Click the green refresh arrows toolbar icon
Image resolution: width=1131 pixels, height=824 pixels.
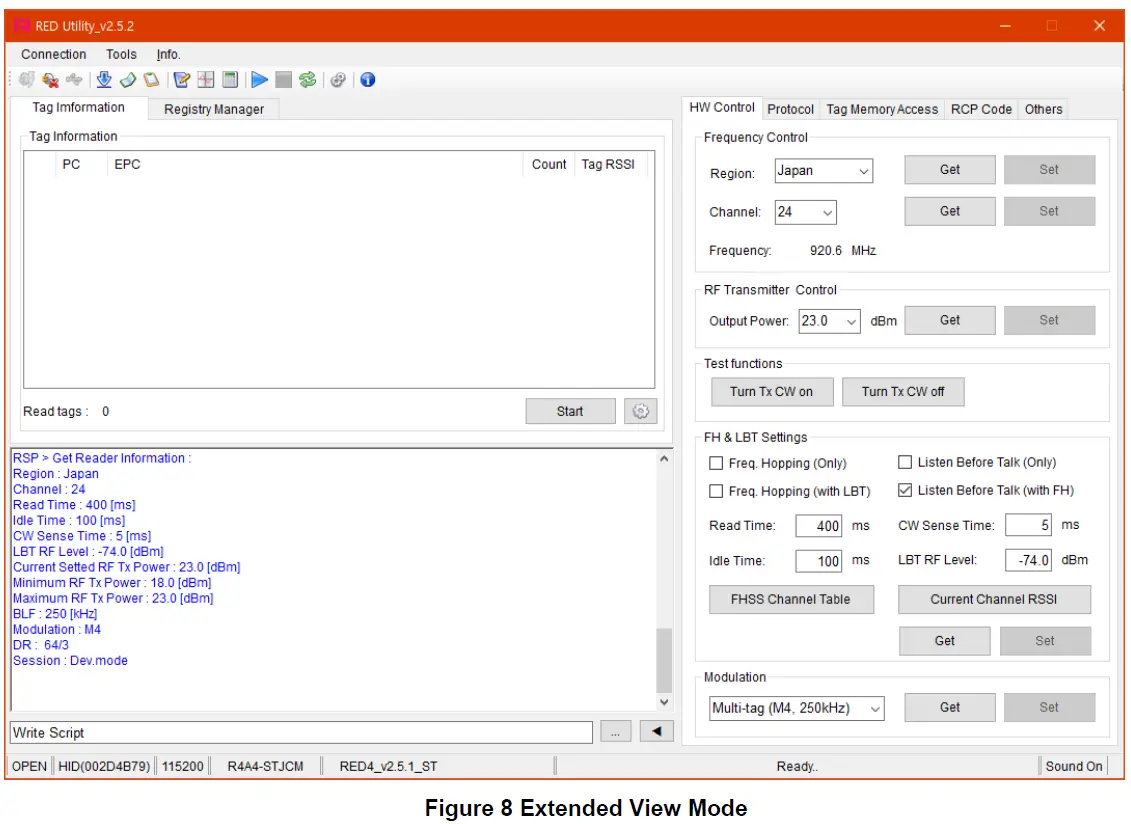click(x=308, y=80)
